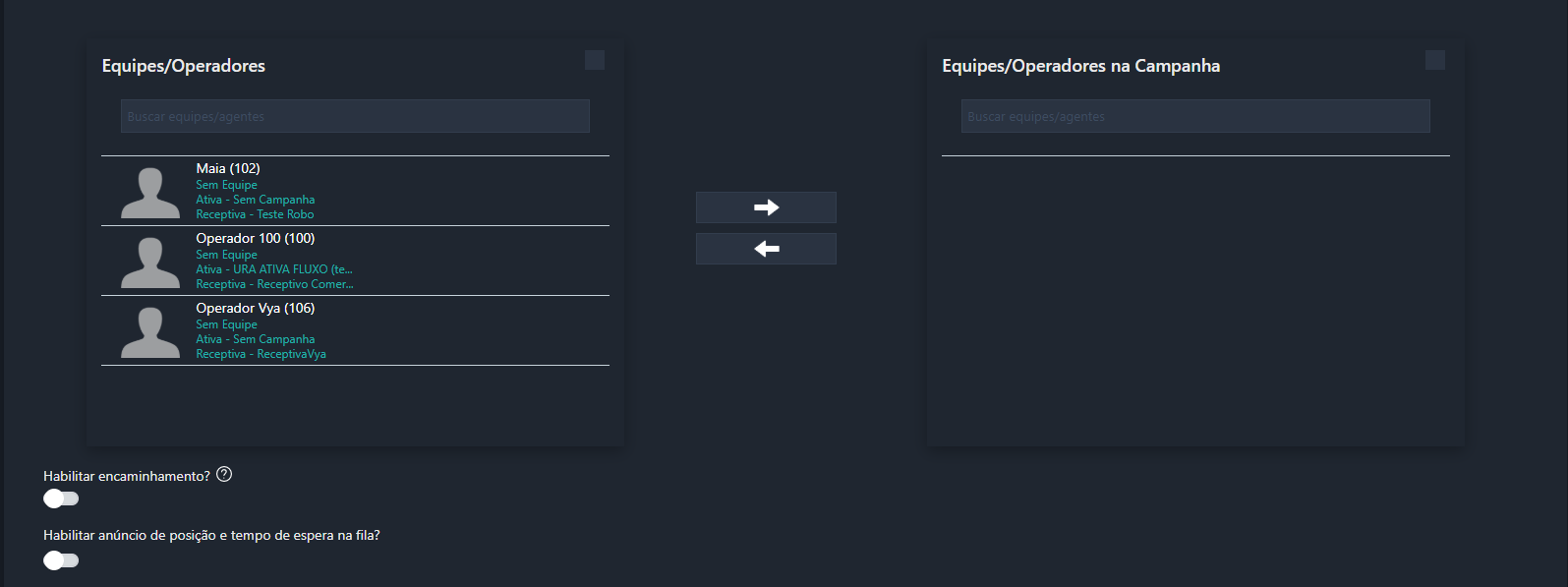This screenshot has height=587, width=1568.
Task: Select the Maia (102) operator name
Action: [228, 169]
